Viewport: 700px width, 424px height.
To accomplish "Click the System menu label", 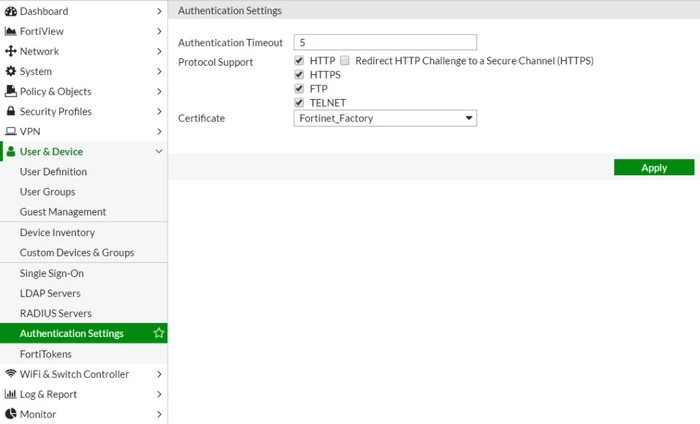I will pyautogui.click(x=36, y=71).
